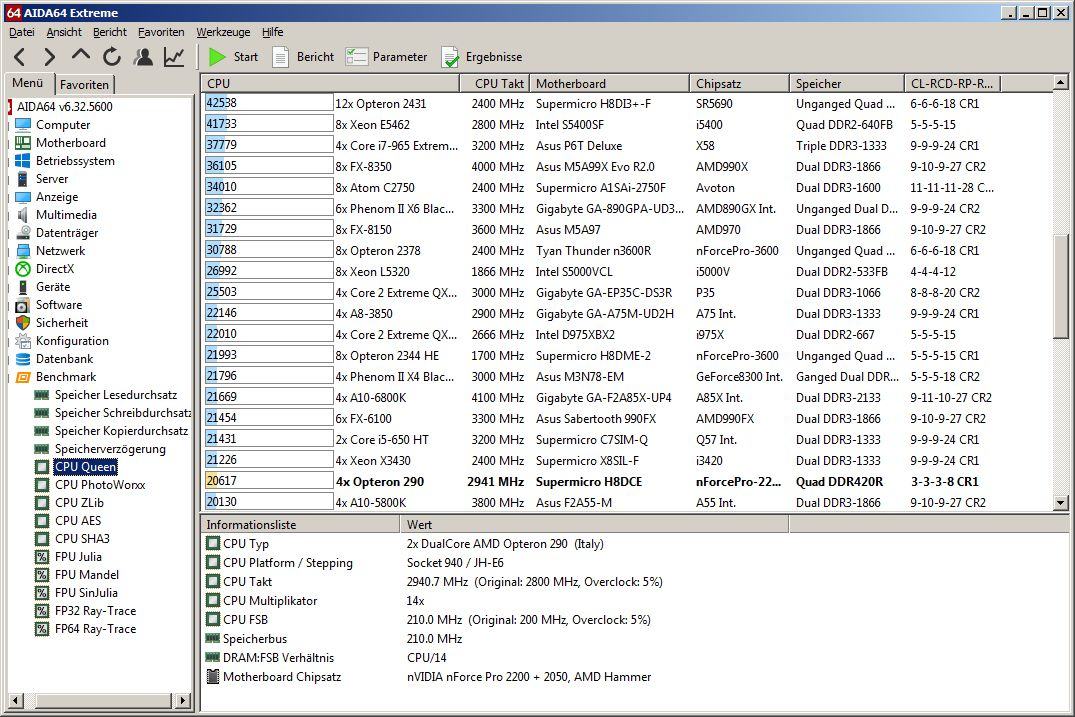Select CPU AES benchmark
This screenshot has width=1075, height=717.
tap(78, 520)
